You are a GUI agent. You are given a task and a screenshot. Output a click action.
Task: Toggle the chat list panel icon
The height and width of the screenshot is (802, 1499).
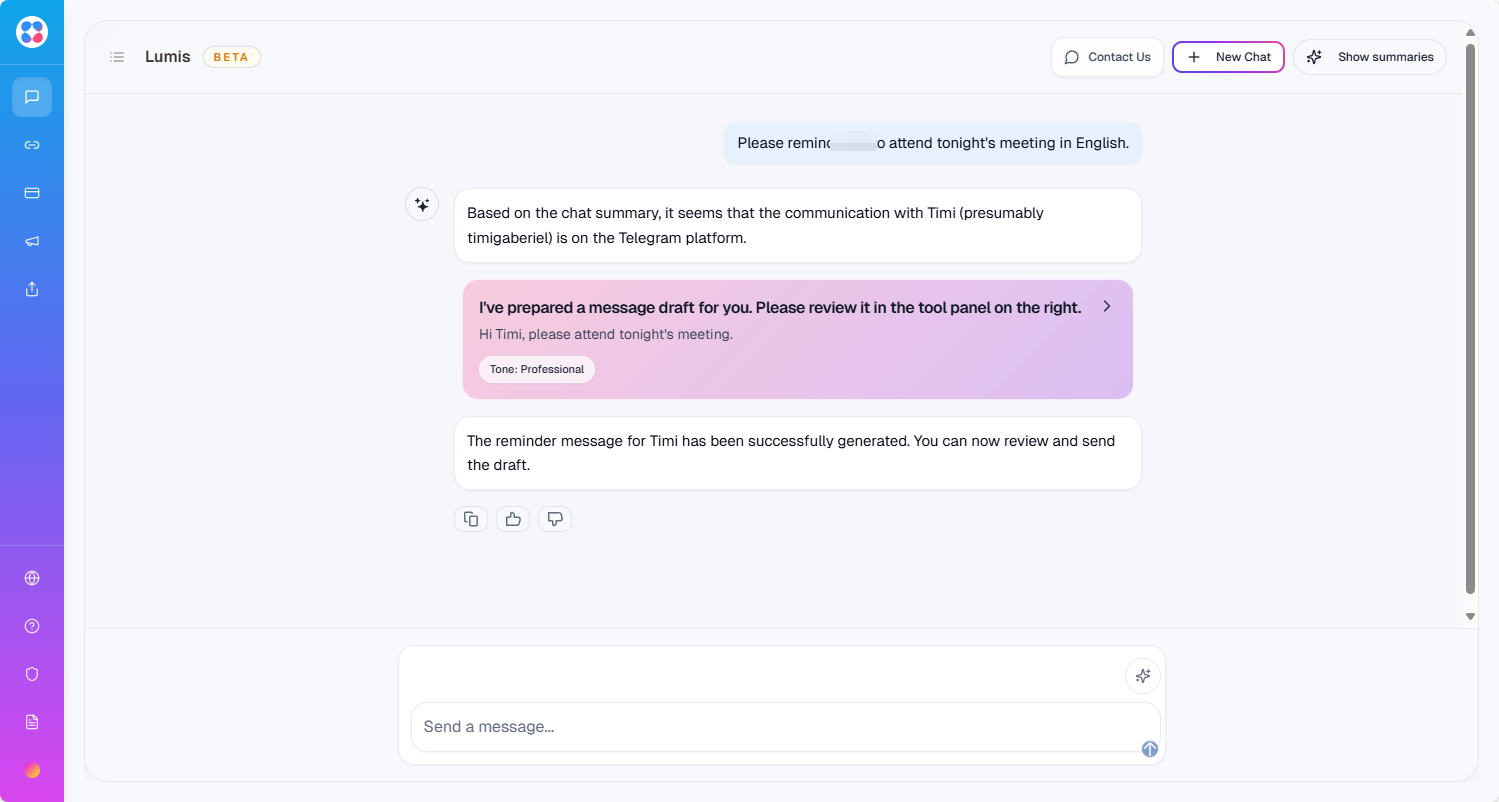(117, 57)
